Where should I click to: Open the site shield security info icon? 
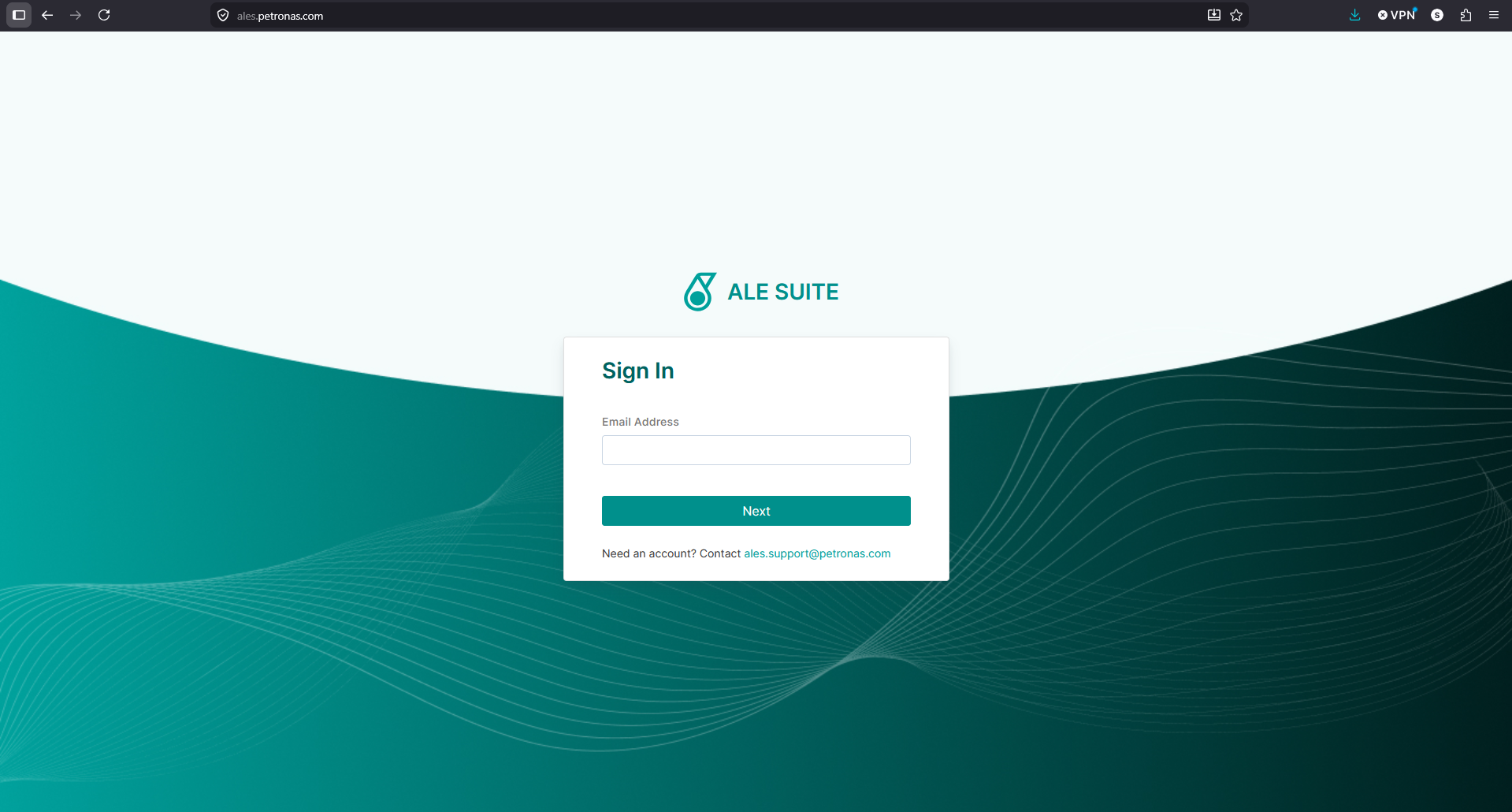tap(223, 16)
